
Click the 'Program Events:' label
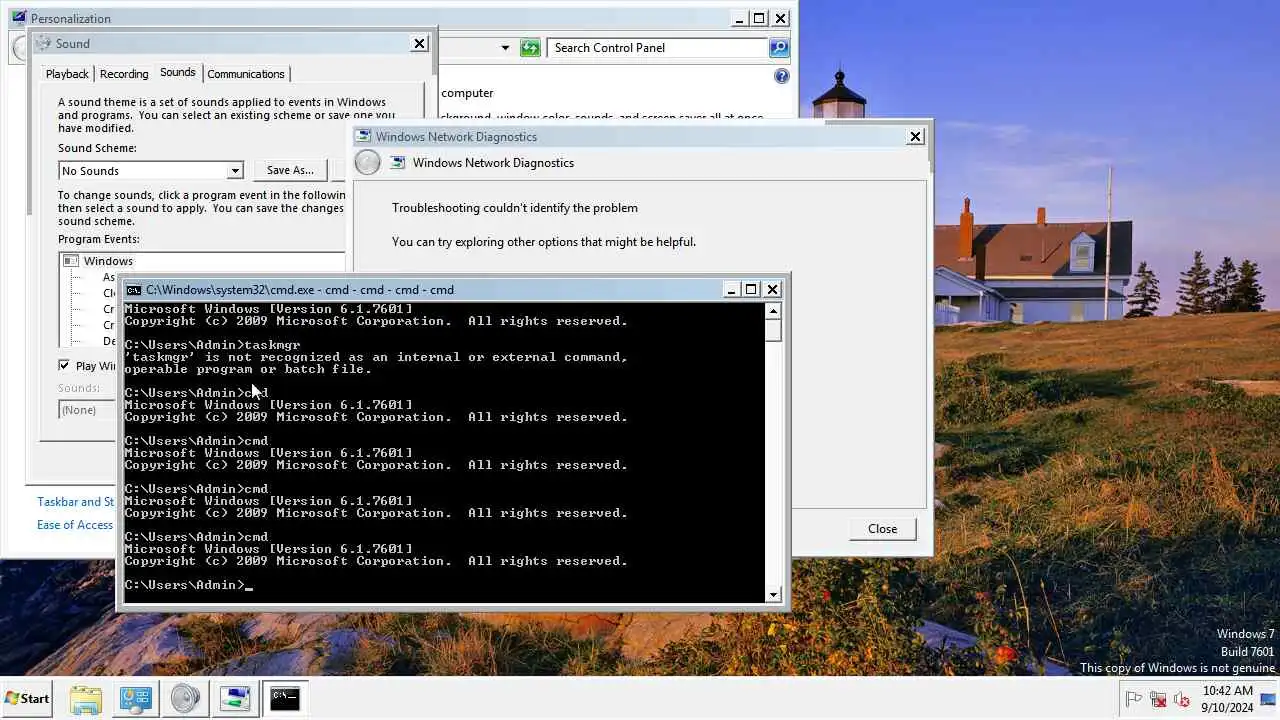(x=99, y=240)
